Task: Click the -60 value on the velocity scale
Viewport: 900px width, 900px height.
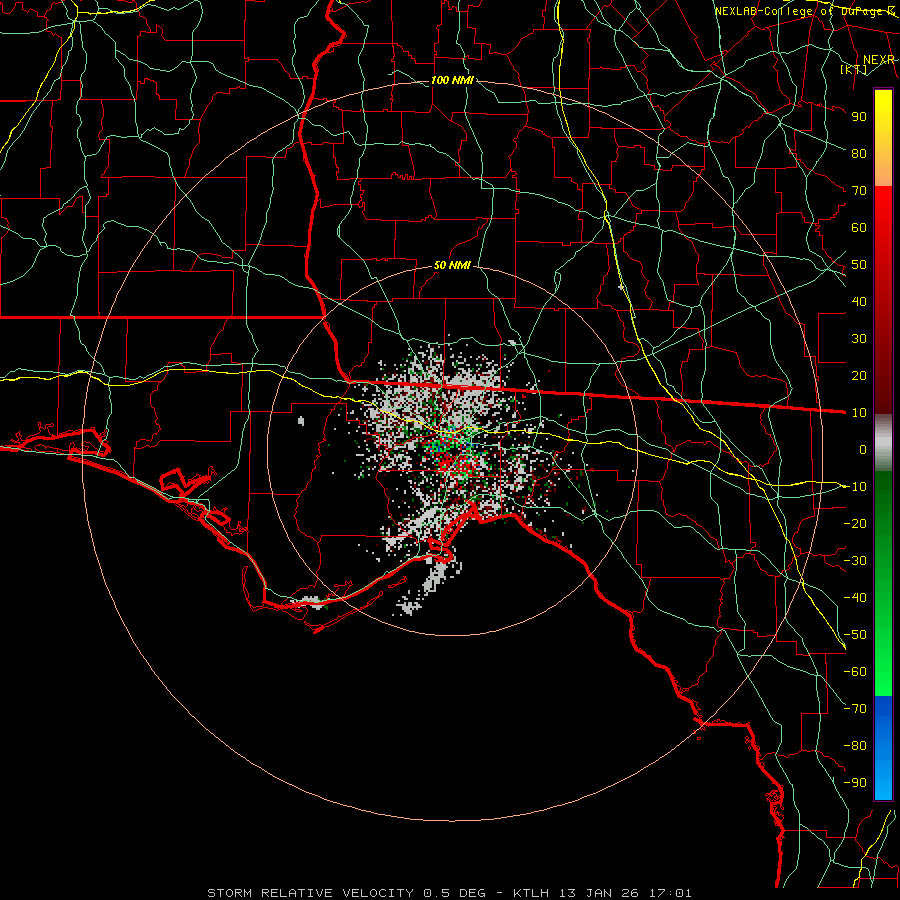Action: point(855,672)
